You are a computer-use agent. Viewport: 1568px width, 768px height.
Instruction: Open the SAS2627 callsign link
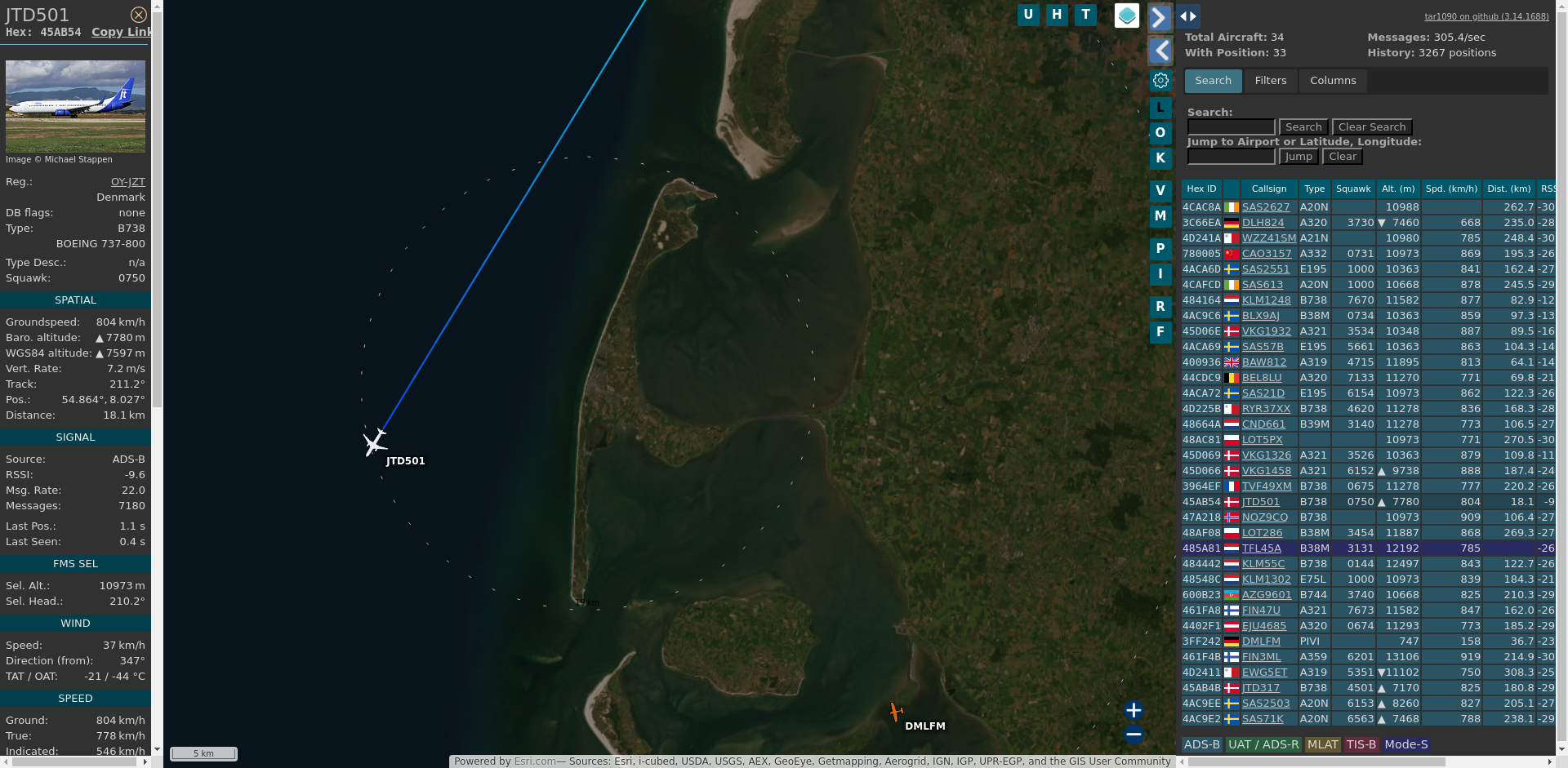[1265, 207]
